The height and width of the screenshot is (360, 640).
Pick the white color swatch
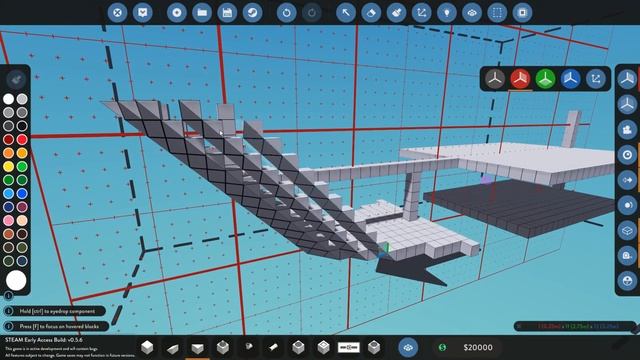9,99
